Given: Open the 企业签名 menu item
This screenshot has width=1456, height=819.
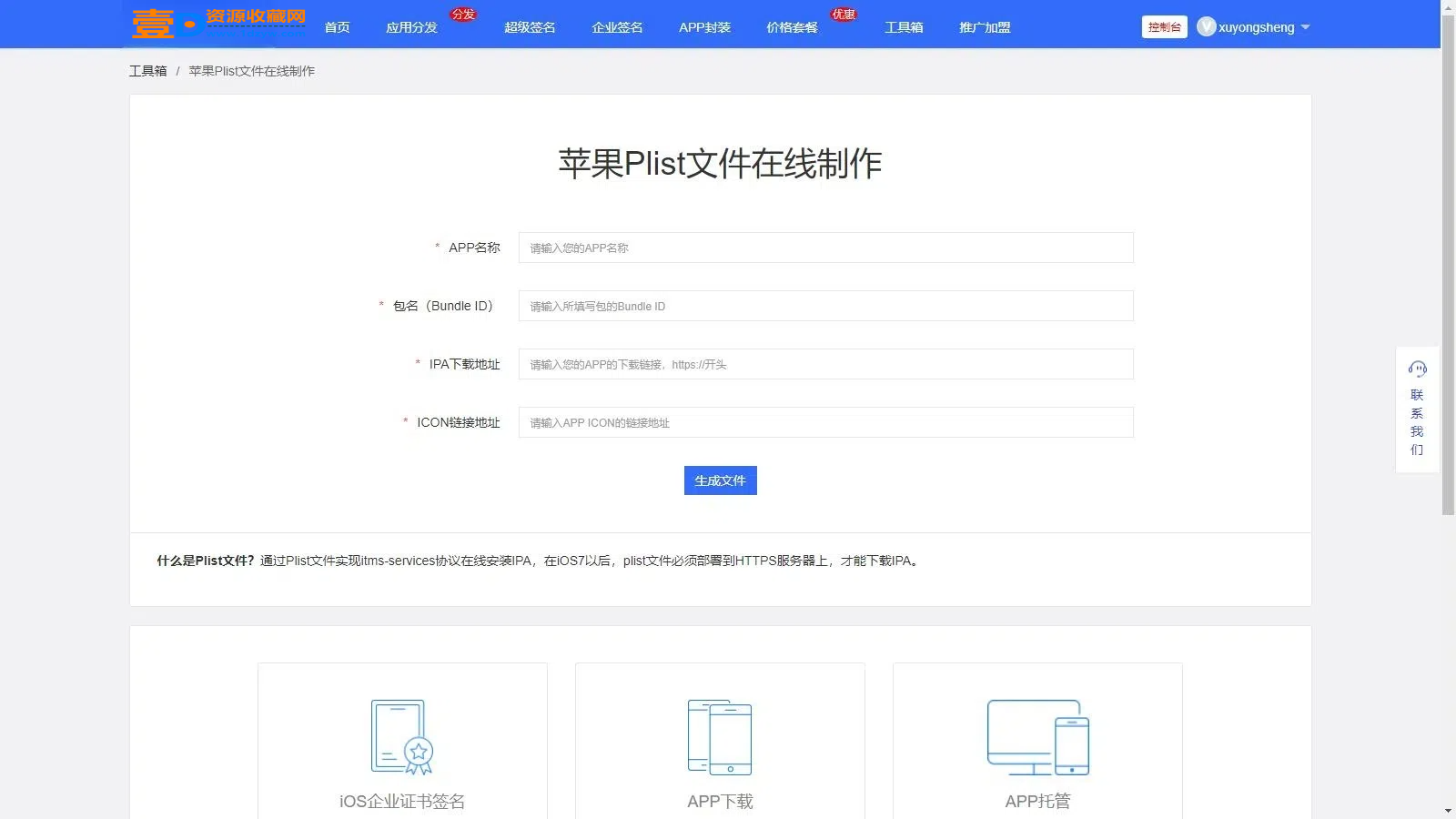Looking at the screenshot, I should pyautogui.click(x=616, y=27).
